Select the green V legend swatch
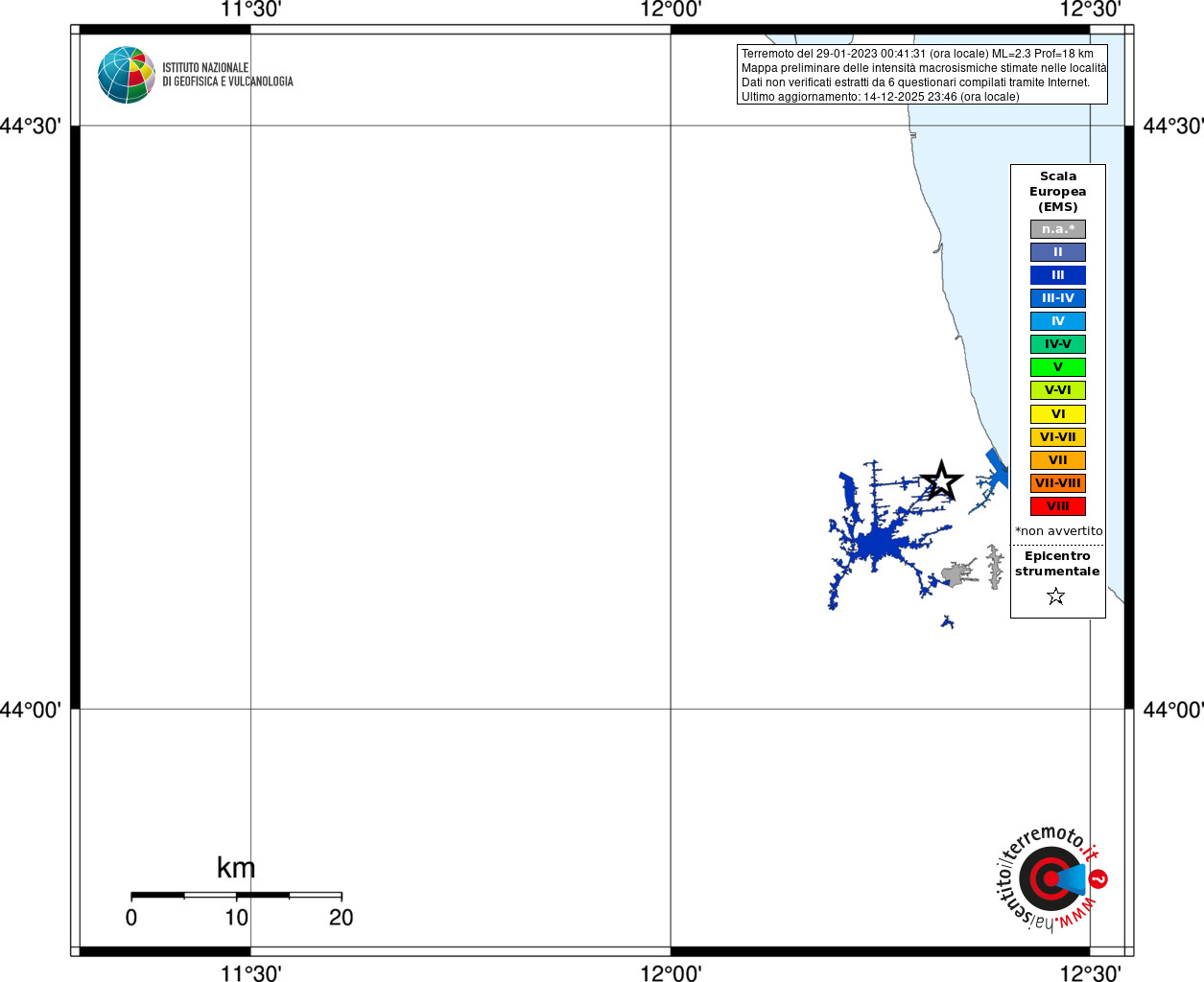Viewport: 1204px width, 982px height. coord(1058,367)
